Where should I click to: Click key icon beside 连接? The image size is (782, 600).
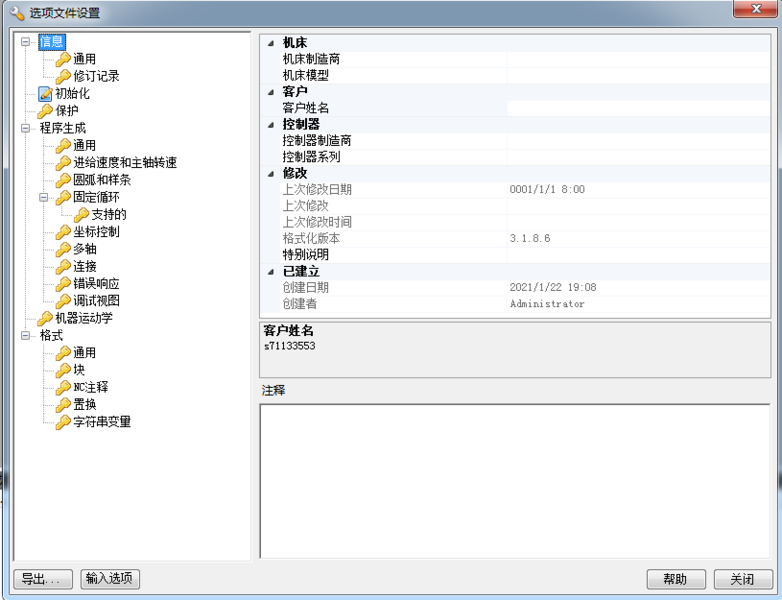click(x=63, y=266)
